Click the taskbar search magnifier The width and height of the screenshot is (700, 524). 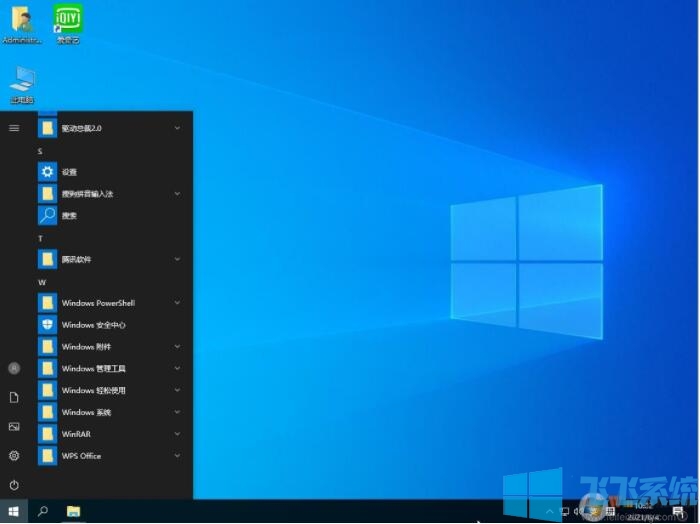43,511
